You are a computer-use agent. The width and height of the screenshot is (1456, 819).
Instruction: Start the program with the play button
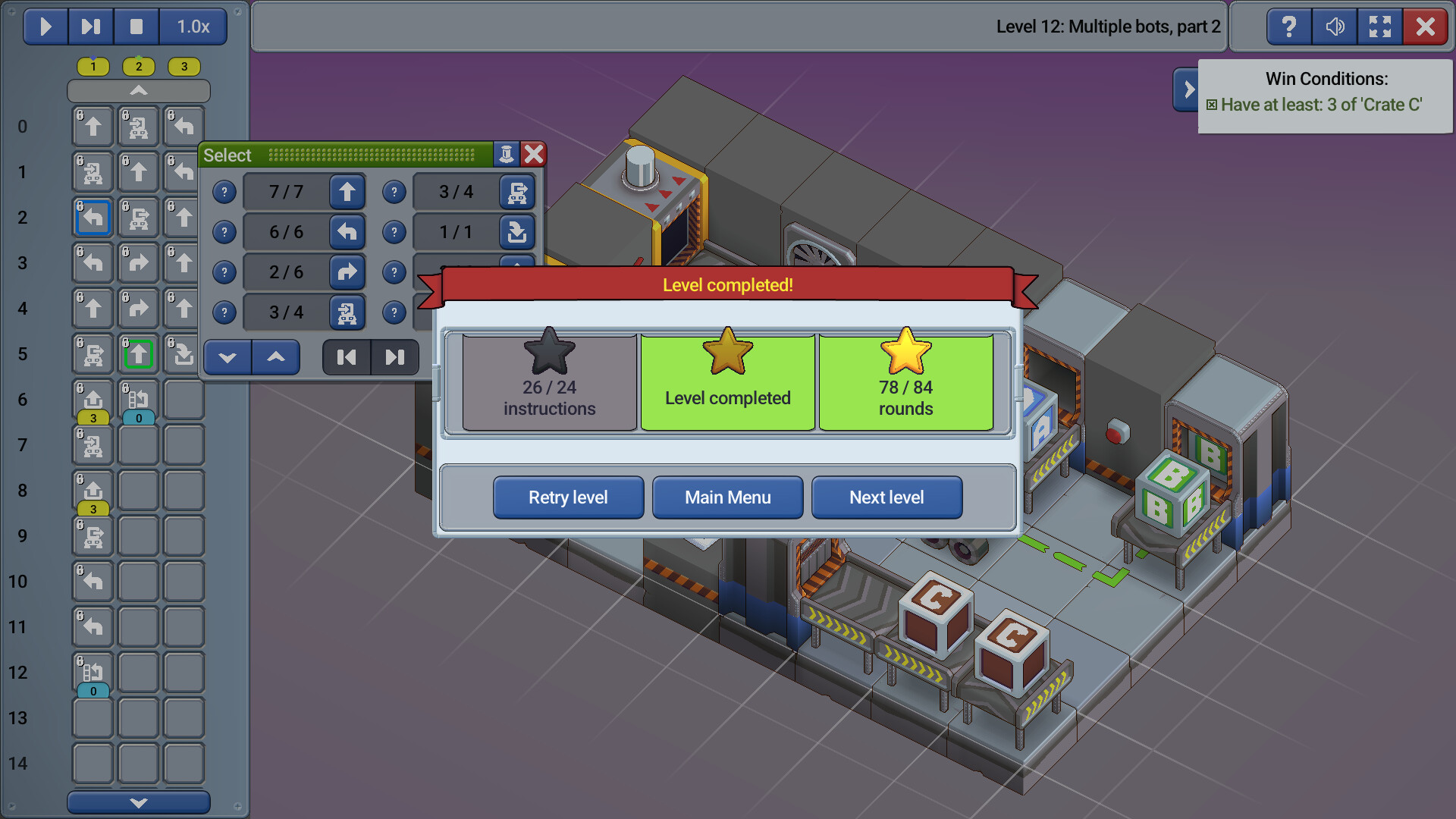[x=45, y=27]
